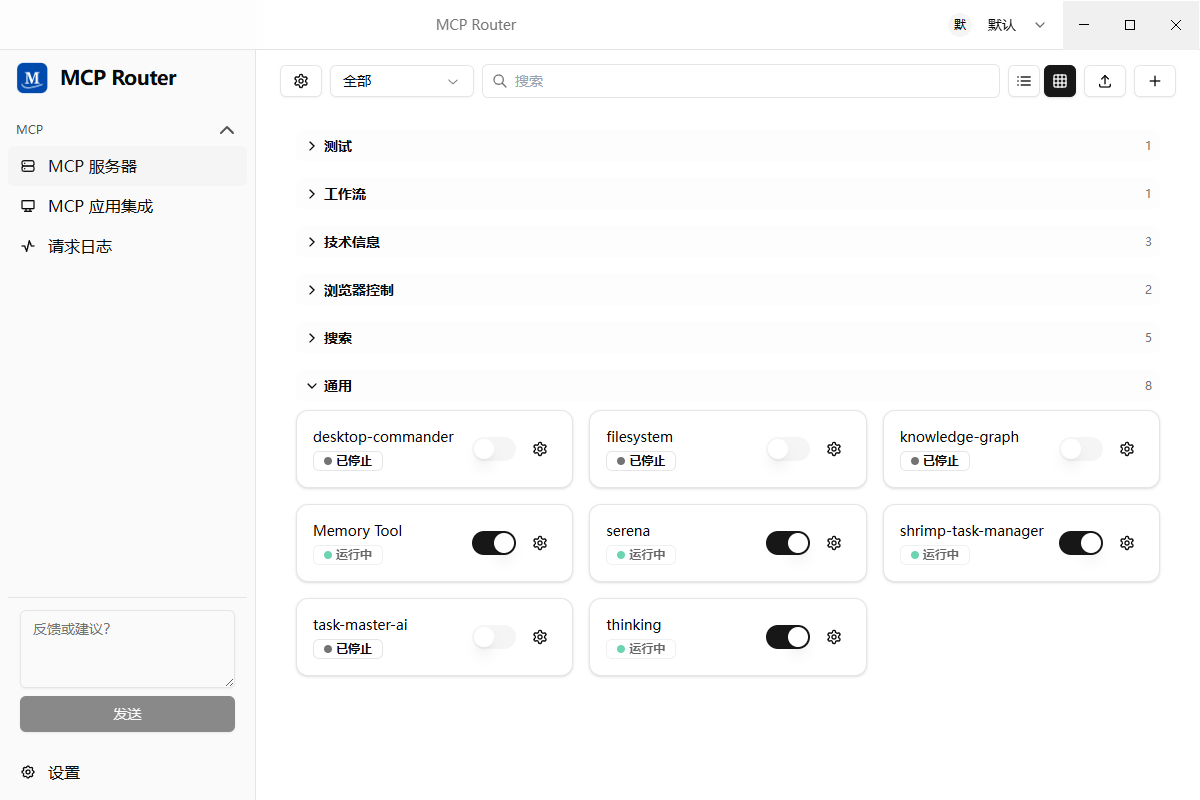This screenshot has width=1200, height=800.
Task: Enable the task-master-ai toggle
Action: click(494, 637)
